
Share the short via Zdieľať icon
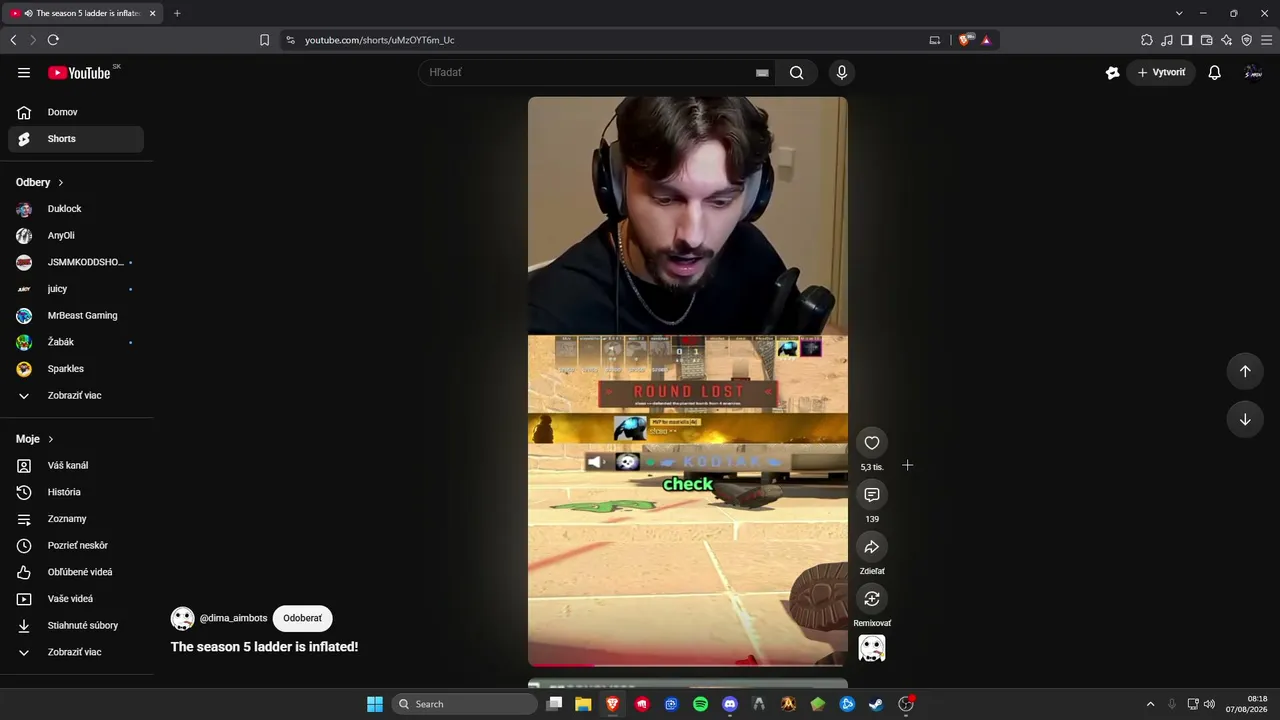(x=872, y=547)
